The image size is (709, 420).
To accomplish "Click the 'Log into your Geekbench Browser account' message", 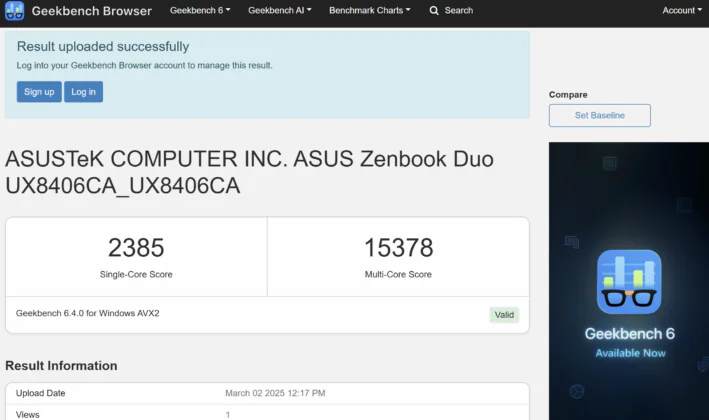I will point(144,66).
